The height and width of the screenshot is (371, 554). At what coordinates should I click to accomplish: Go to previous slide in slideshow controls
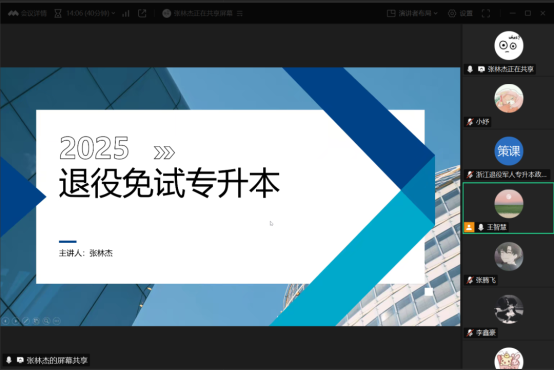[5, 321]
